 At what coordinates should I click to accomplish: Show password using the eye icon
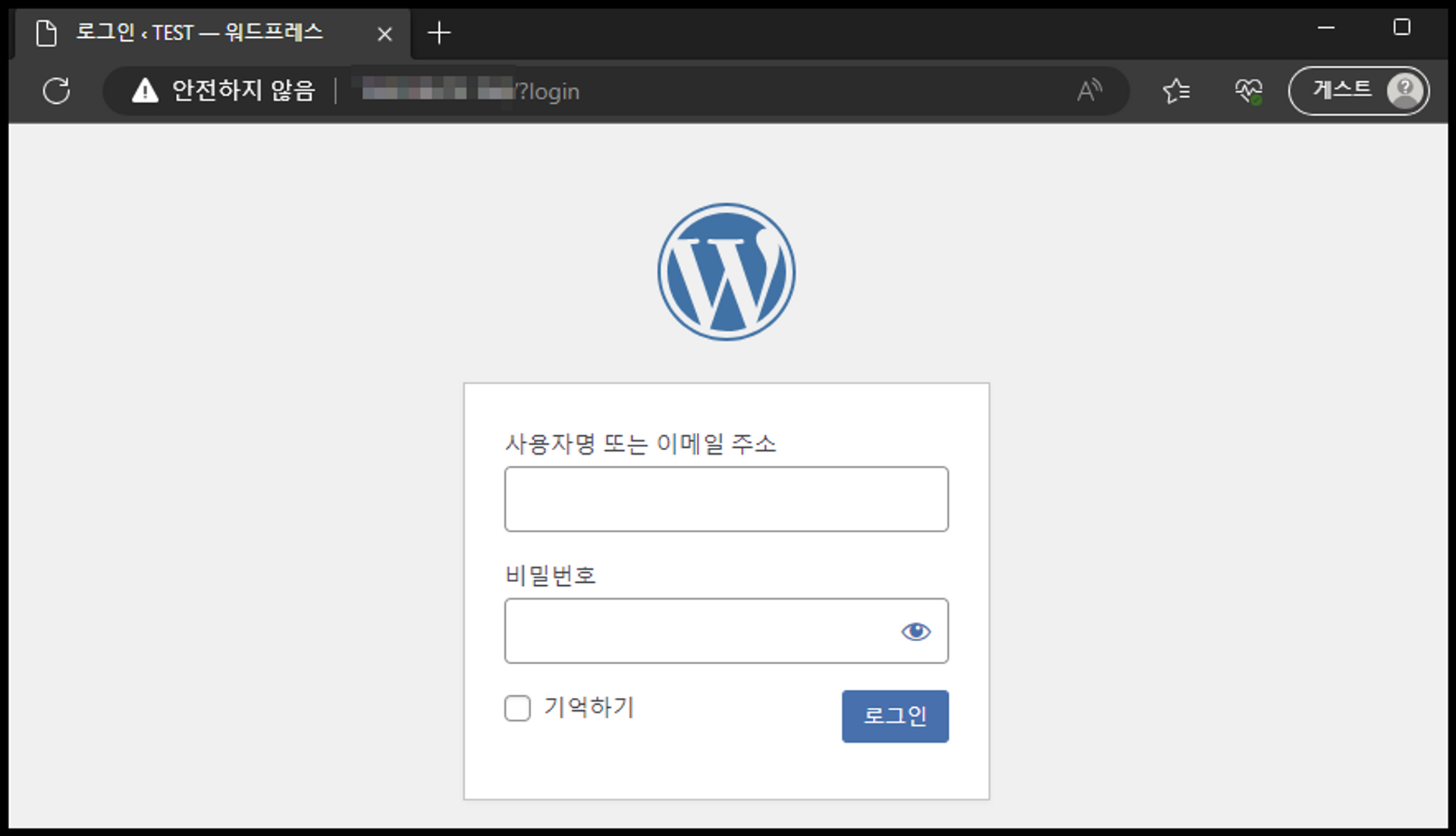click(x=915, y=631)
